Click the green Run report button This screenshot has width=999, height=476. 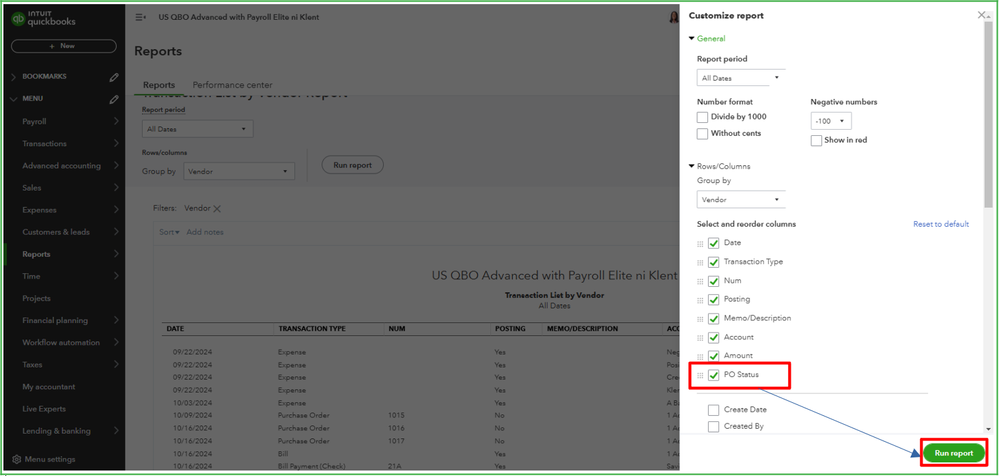pos(953,453)
